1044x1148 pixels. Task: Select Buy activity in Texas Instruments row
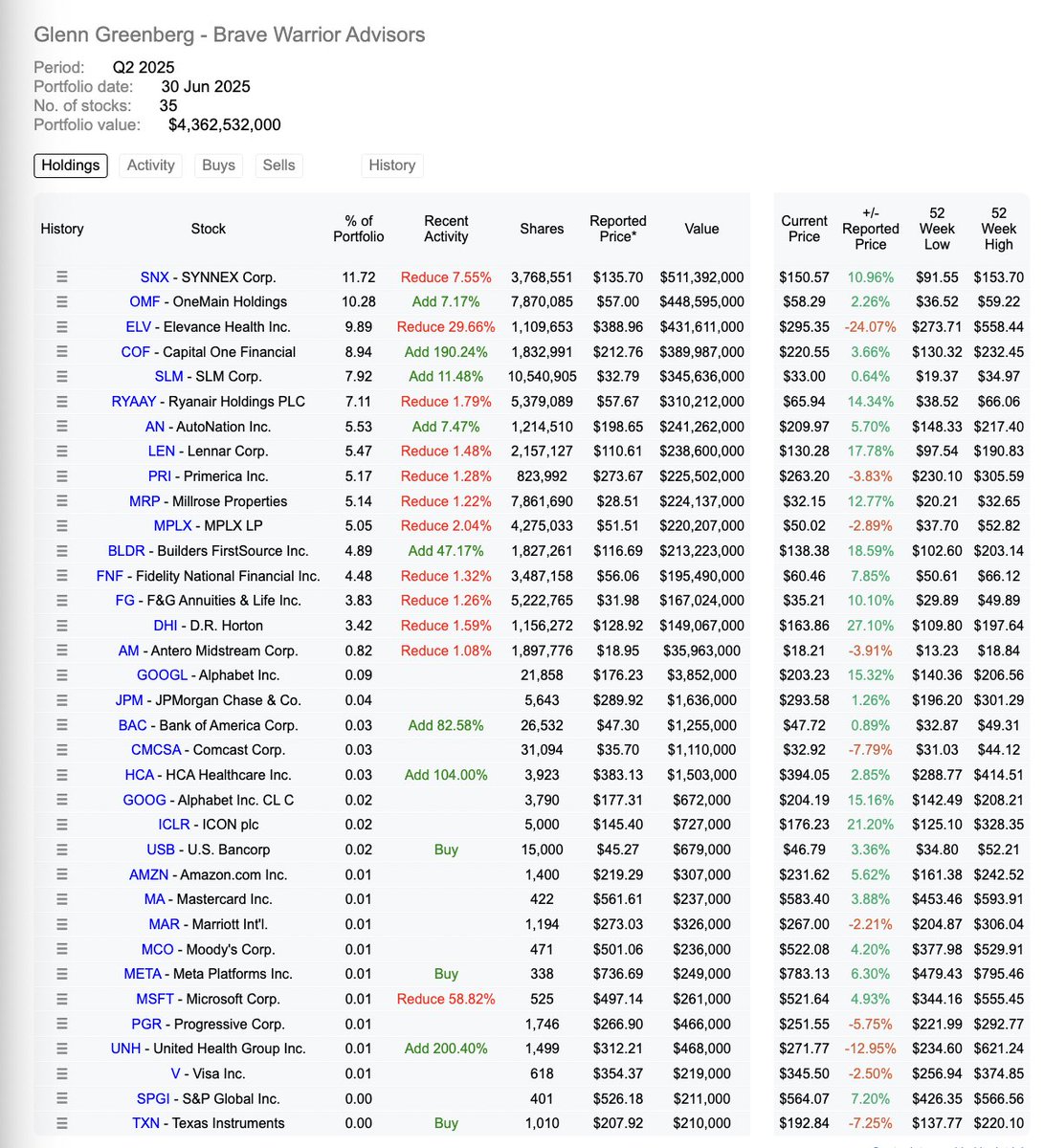click(446, 1123)
